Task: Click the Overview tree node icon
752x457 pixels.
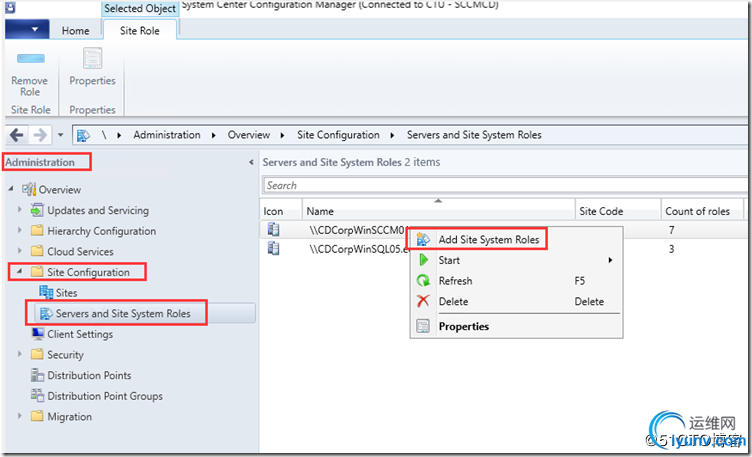Action: [29, 189]
